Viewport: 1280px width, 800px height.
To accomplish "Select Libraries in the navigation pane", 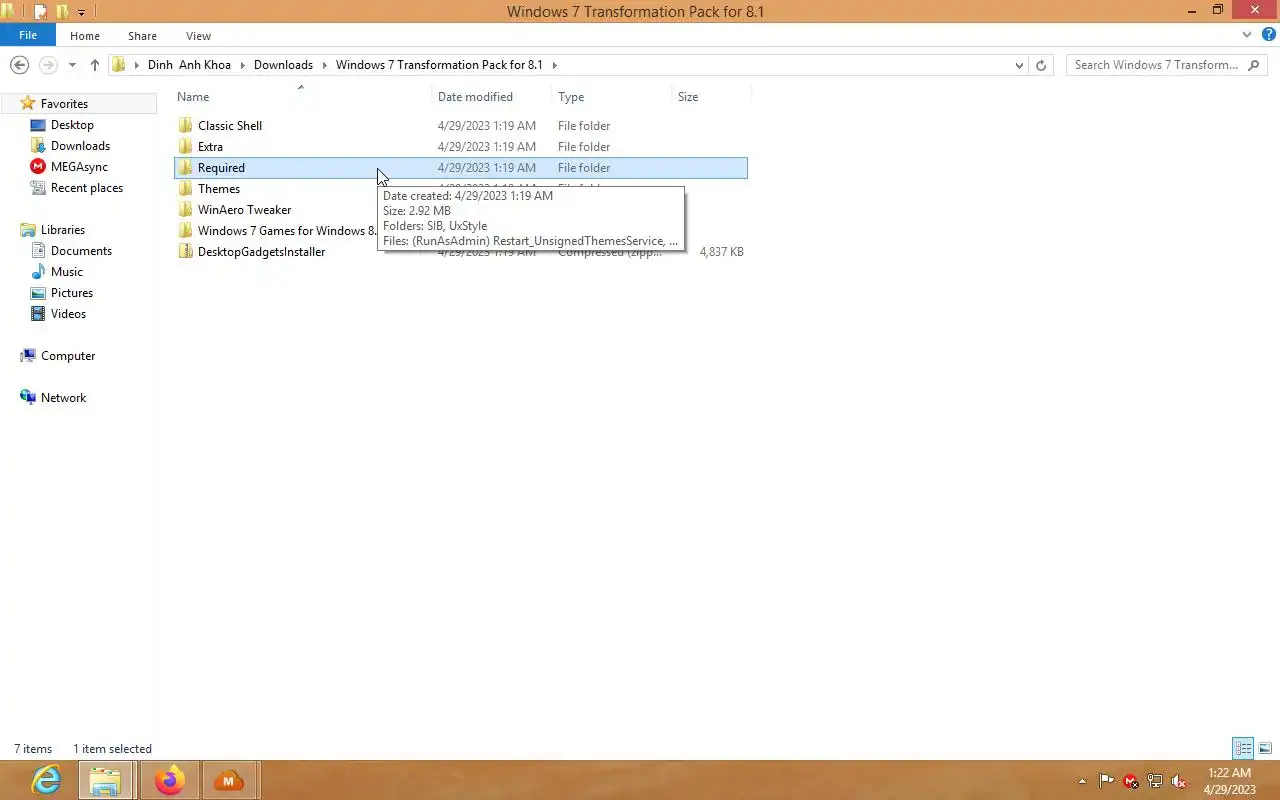I will coord(63,230).
